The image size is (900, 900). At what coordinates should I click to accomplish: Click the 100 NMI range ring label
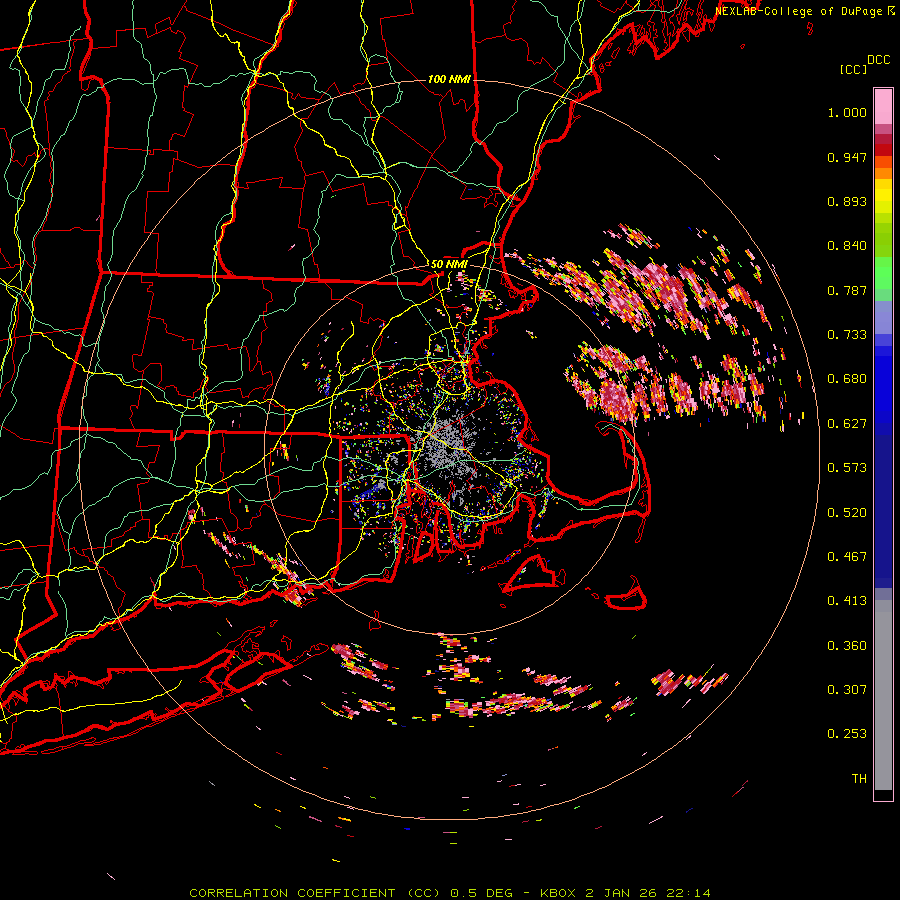coord(449,79)
